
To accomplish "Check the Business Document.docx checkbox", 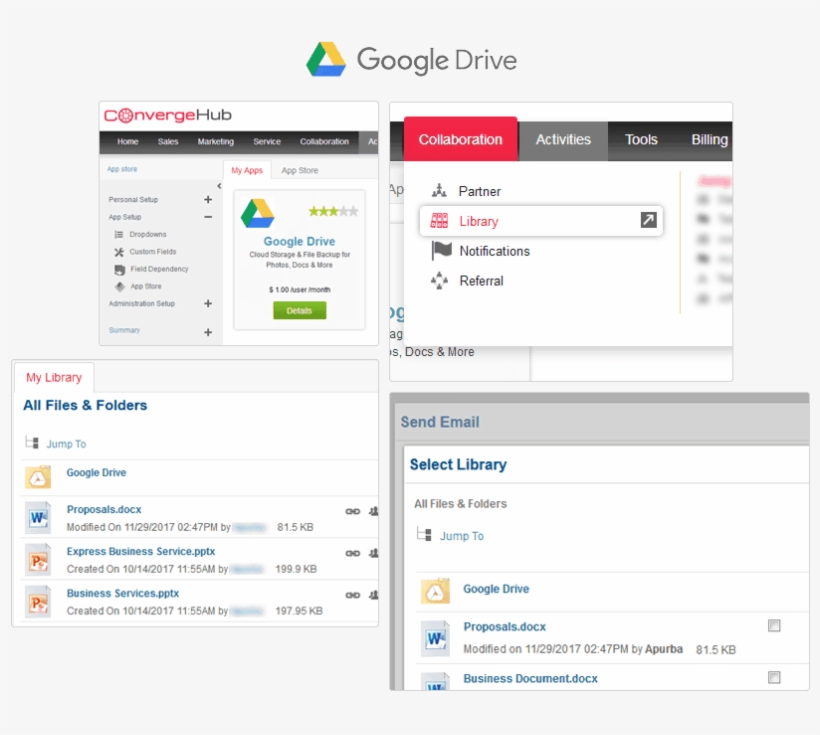I will tap(775, 677).
